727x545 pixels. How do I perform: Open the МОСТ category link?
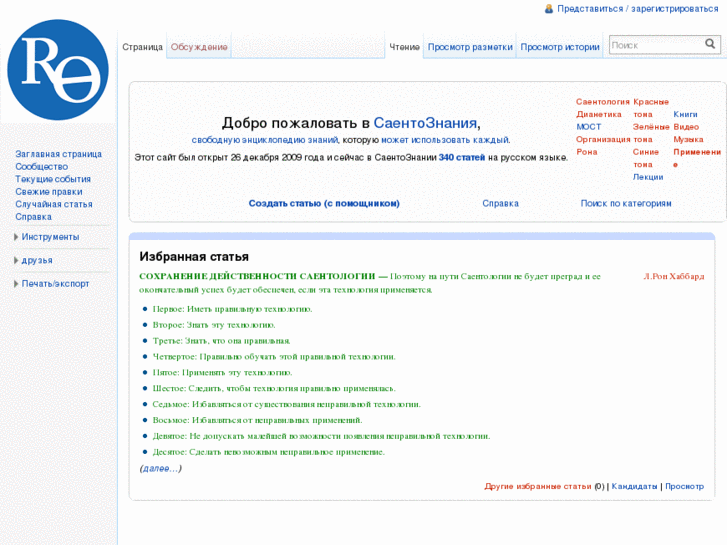coord(588,127)
